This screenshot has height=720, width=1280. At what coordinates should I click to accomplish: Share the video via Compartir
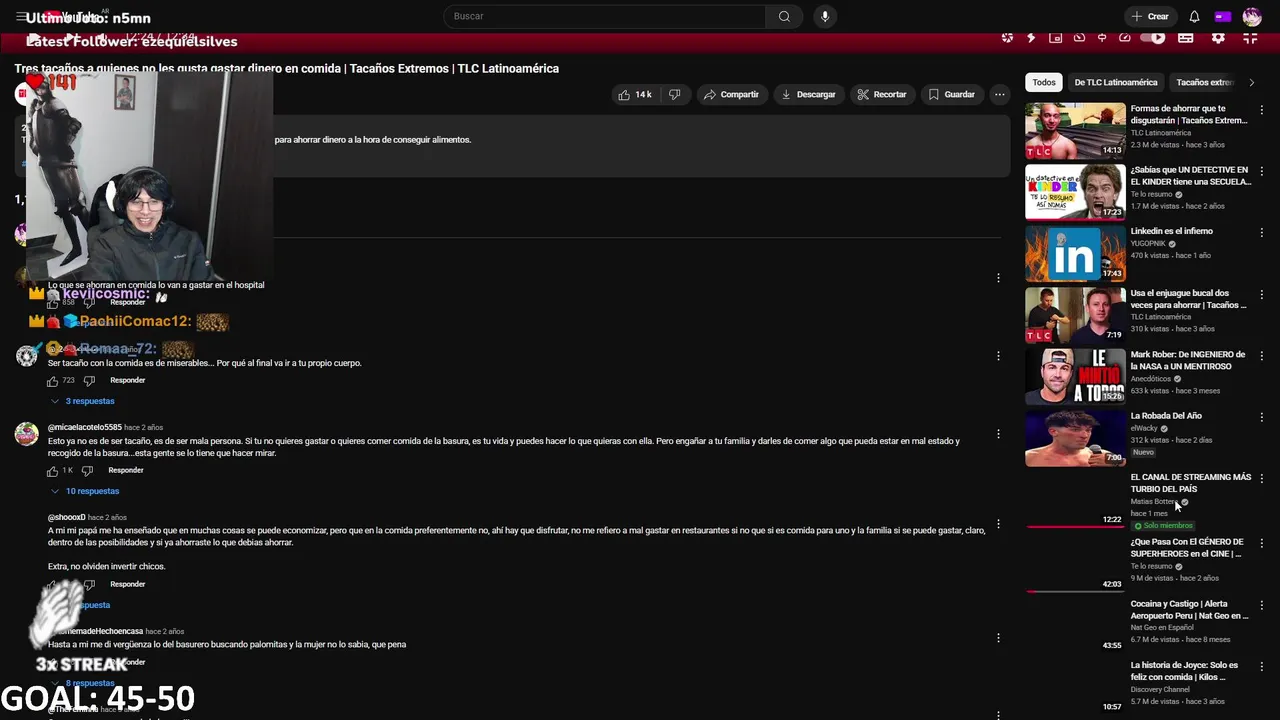pos(731,94)
